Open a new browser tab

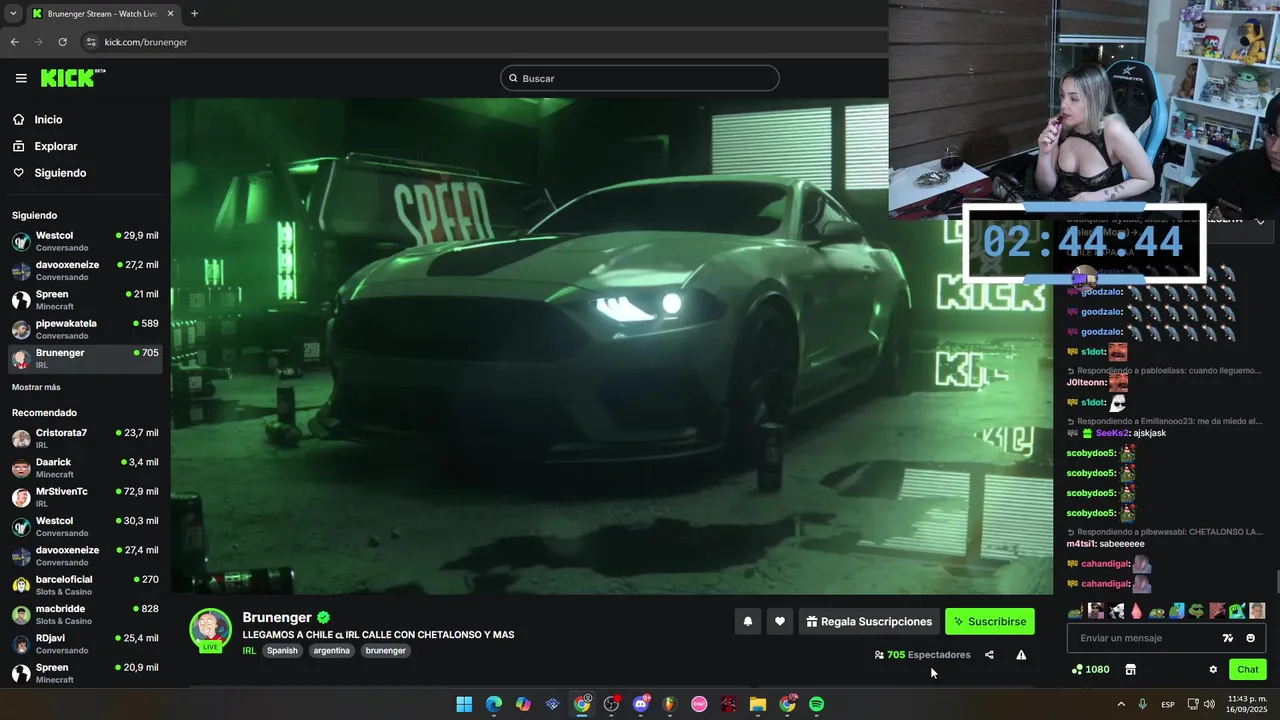point(194,14)
